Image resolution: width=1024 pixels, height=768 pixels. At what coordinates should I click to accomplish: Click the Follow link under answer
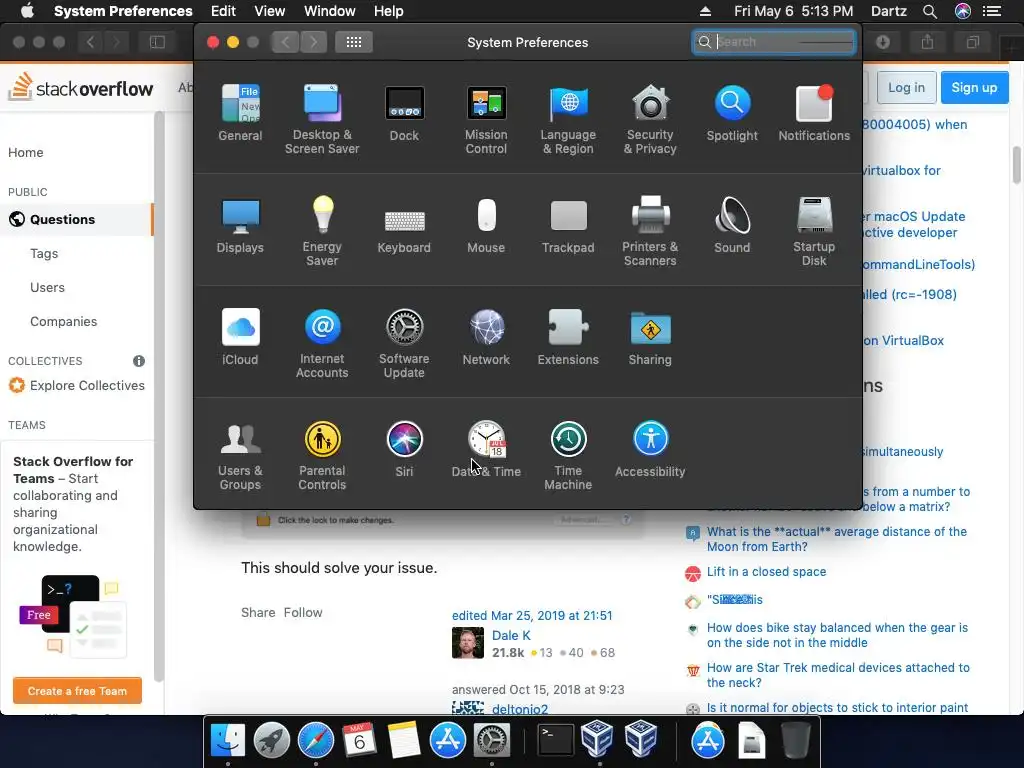click(303, 613)
